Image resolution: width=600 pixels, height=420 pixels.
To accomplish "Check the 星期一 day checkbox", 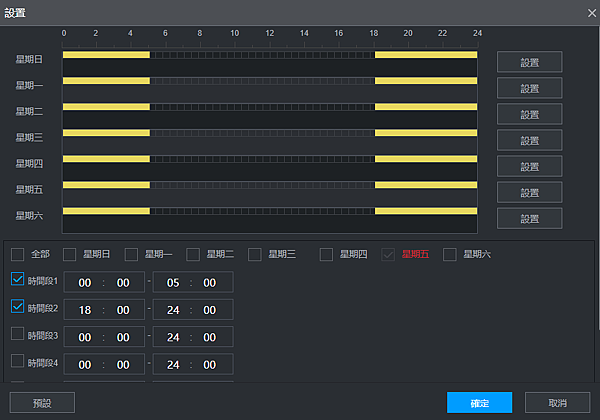I will 131,254.
